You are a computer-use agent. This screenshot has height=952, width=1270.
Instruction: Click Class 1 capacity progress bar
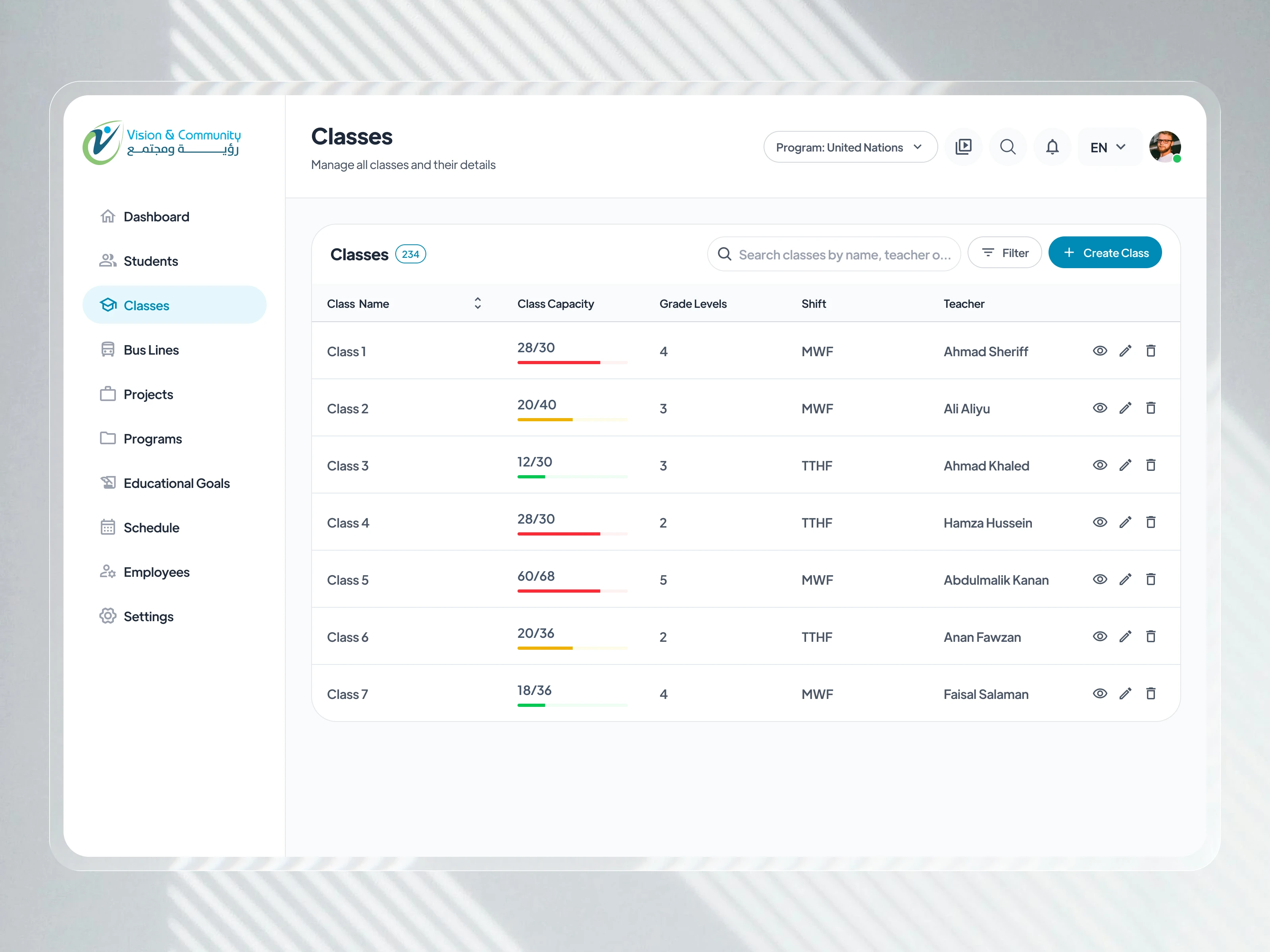572,363
